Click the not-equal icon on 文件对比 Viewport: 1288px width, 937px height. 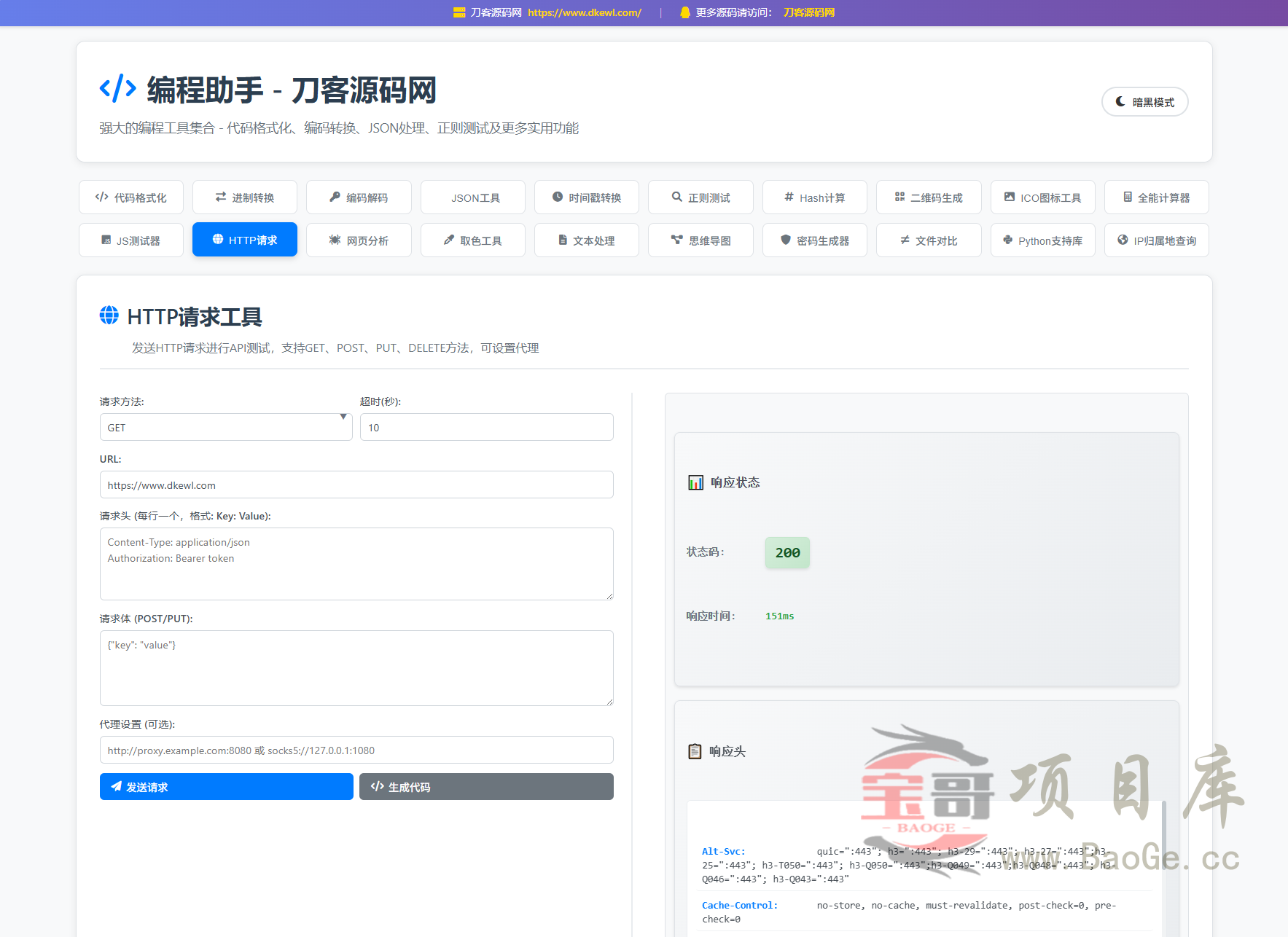pyautogui.click(x=905, y=240)
